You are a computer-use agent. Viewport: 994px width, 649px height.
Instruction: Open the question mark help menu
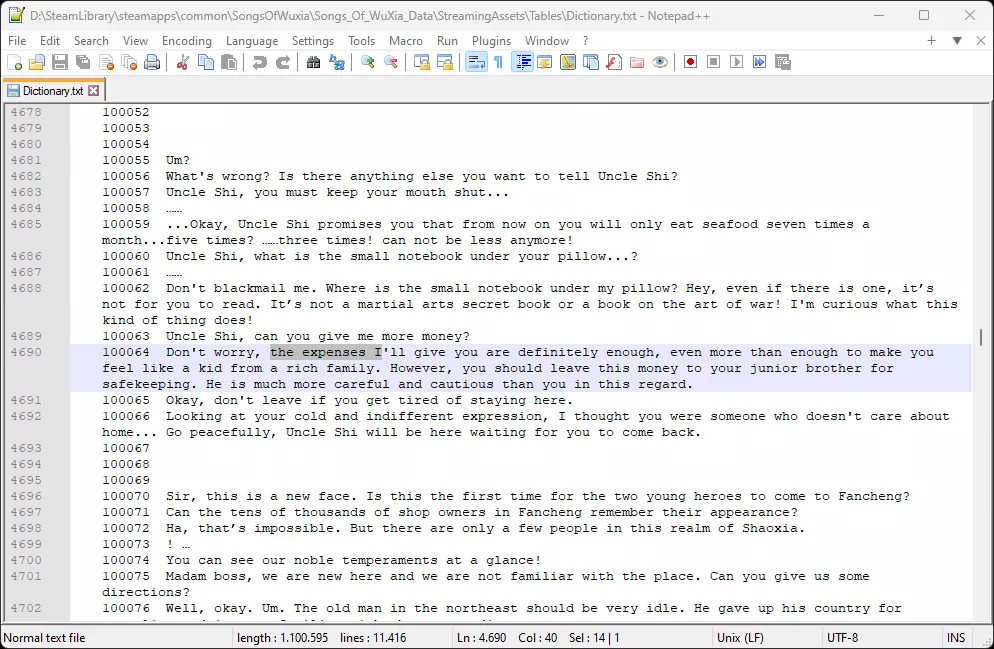585,41
